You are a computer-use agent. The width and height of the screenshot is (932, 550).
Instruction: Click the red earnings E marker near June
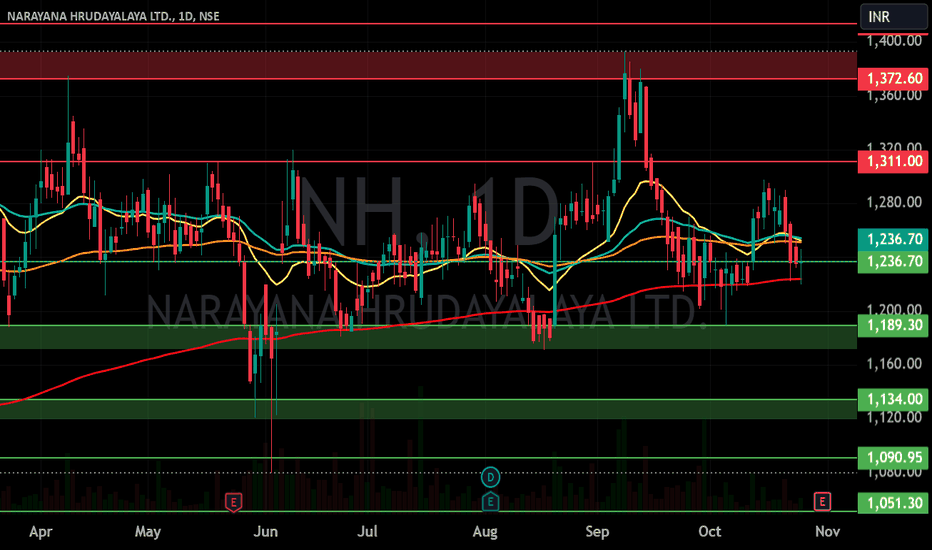[x=234, y=502]
